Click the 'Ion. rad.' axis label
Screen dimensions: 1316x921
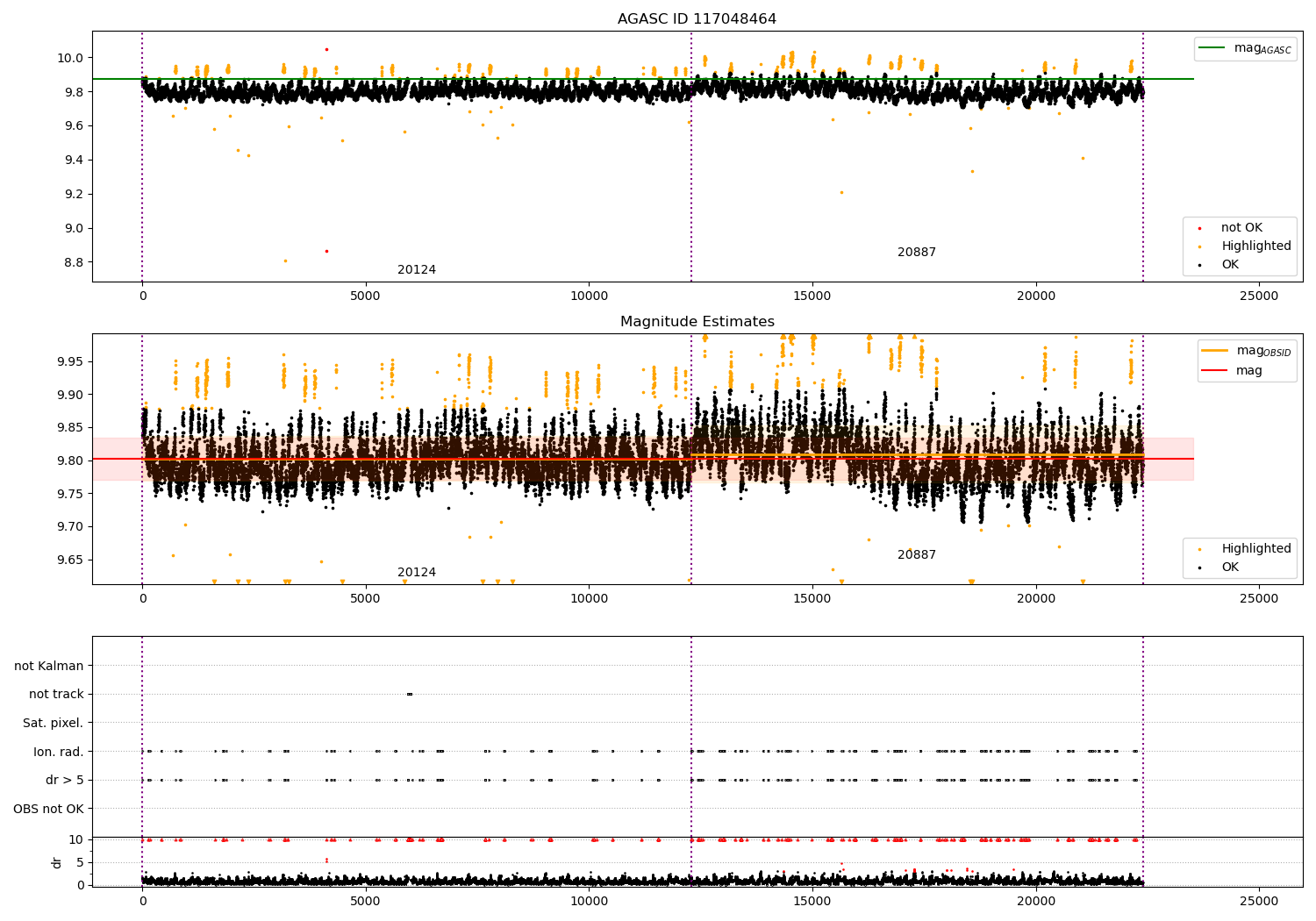[58, 752]
